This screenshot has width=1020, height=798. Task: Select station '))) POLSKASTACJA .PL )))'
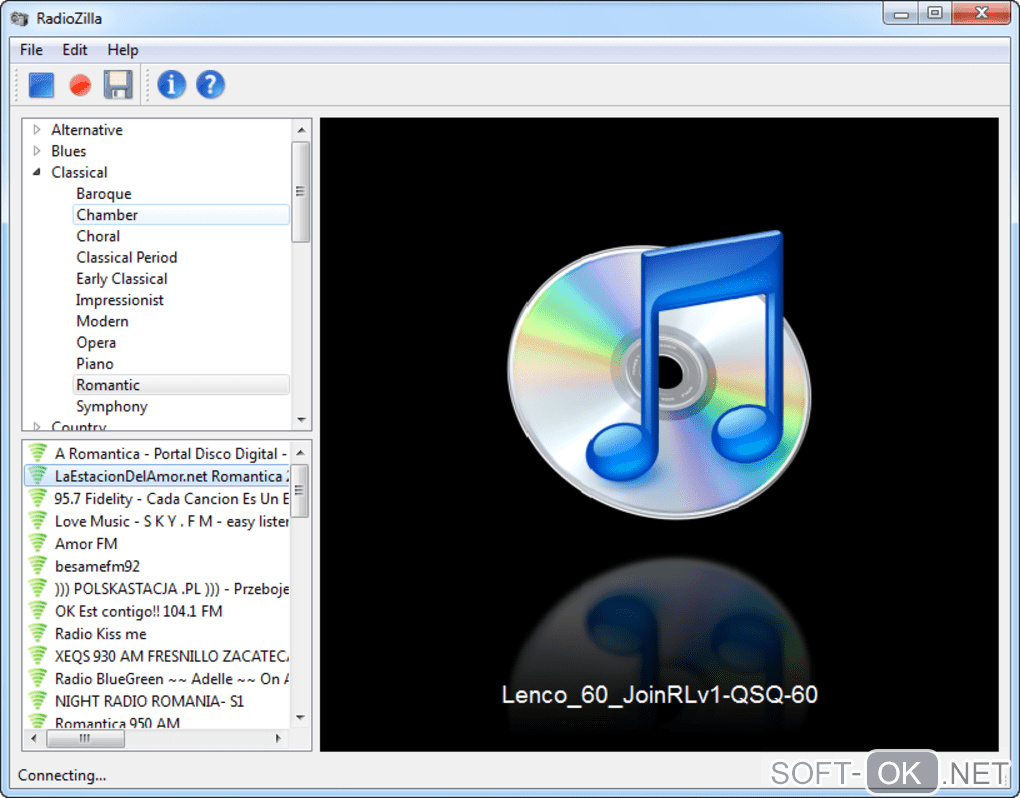(171, 589)
